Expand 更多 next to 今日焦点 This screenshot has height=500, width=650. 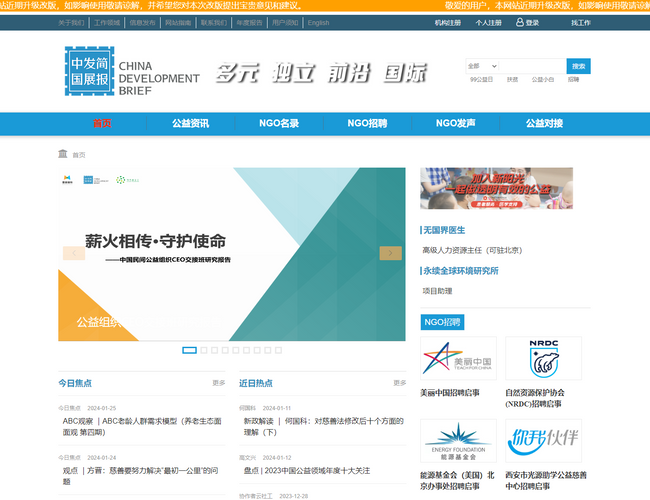(218, 383)
